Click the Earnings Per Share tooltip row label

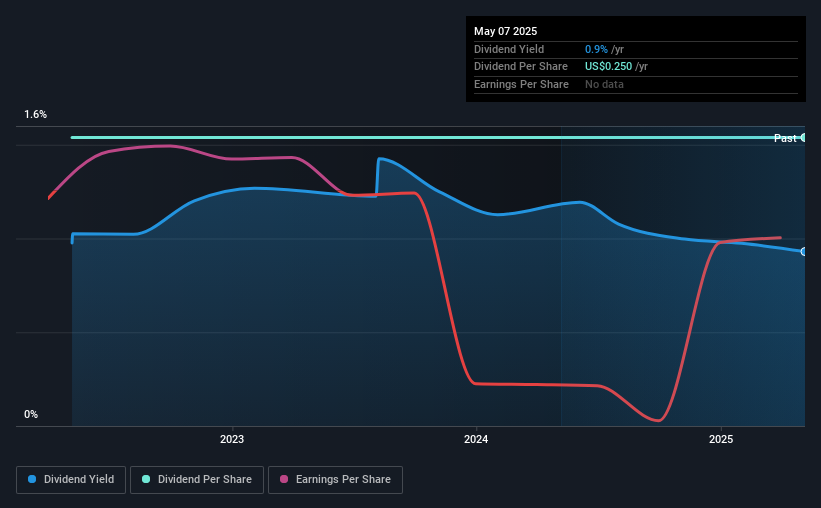pyautogui.click(x=521, y=84)
